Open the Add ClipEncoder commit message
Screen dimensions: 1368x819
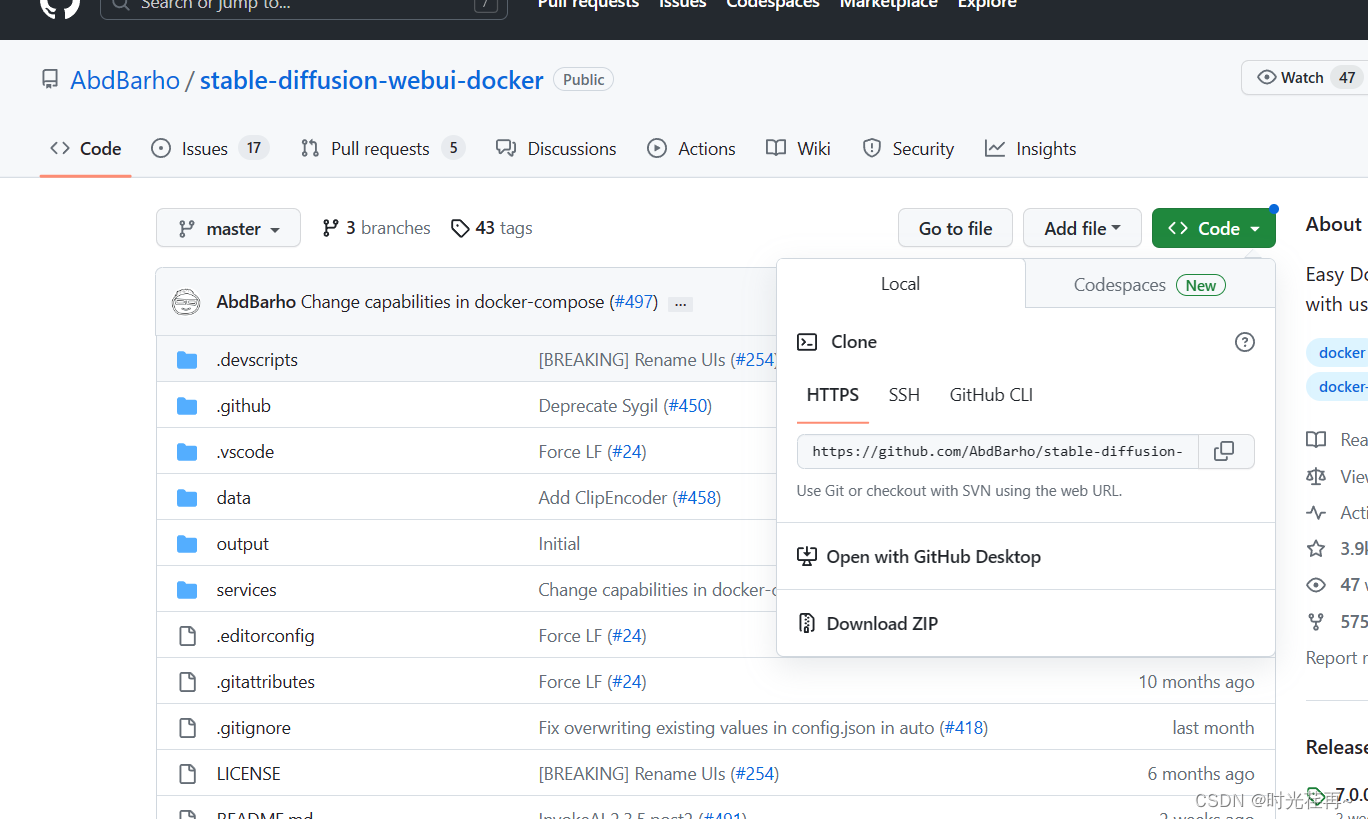[x=603, y=498]
